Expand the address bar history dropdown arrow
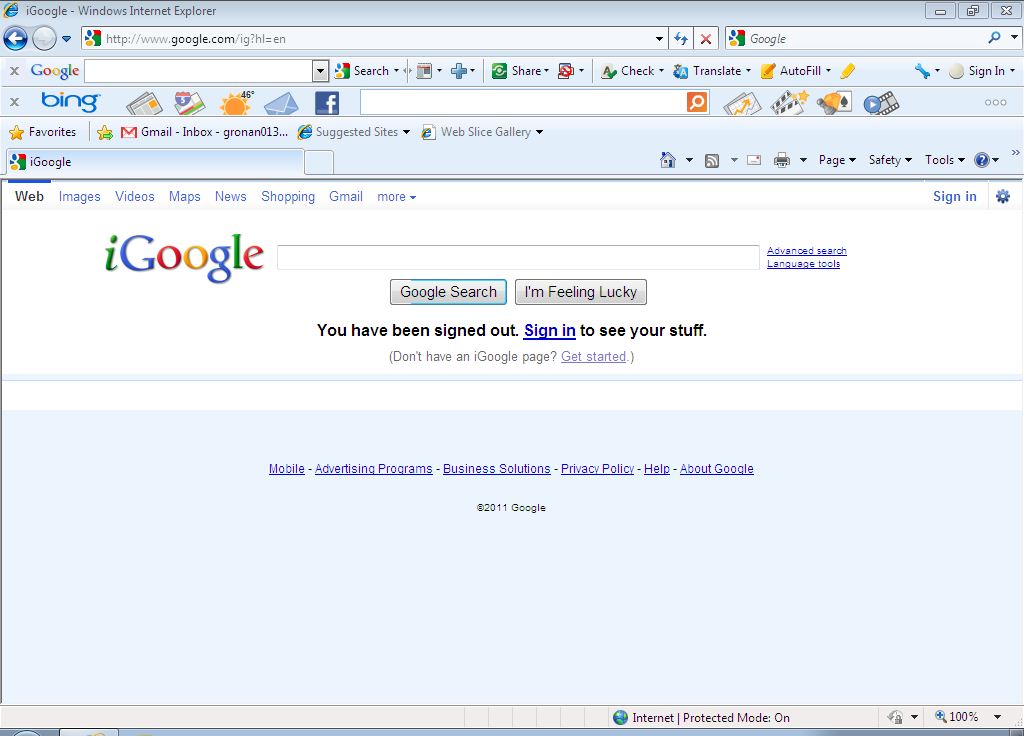Image resolution: width=1024 pixels, height=736 pixels. [x=659, y=39]
